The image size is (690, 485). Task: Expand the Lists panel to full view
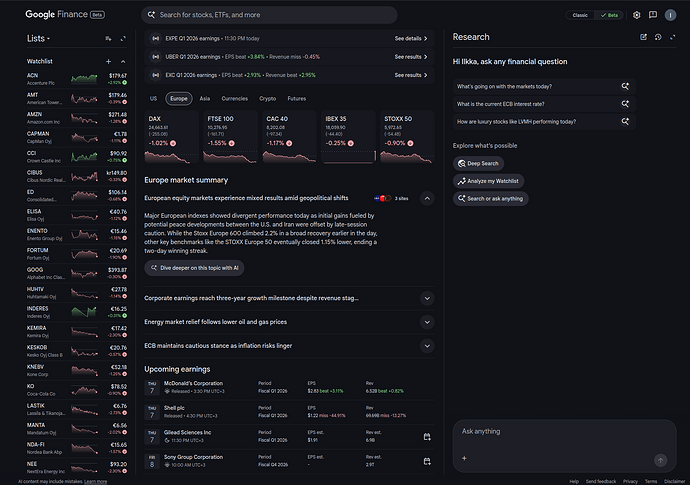pyautogui.click(x=123, y=39)
